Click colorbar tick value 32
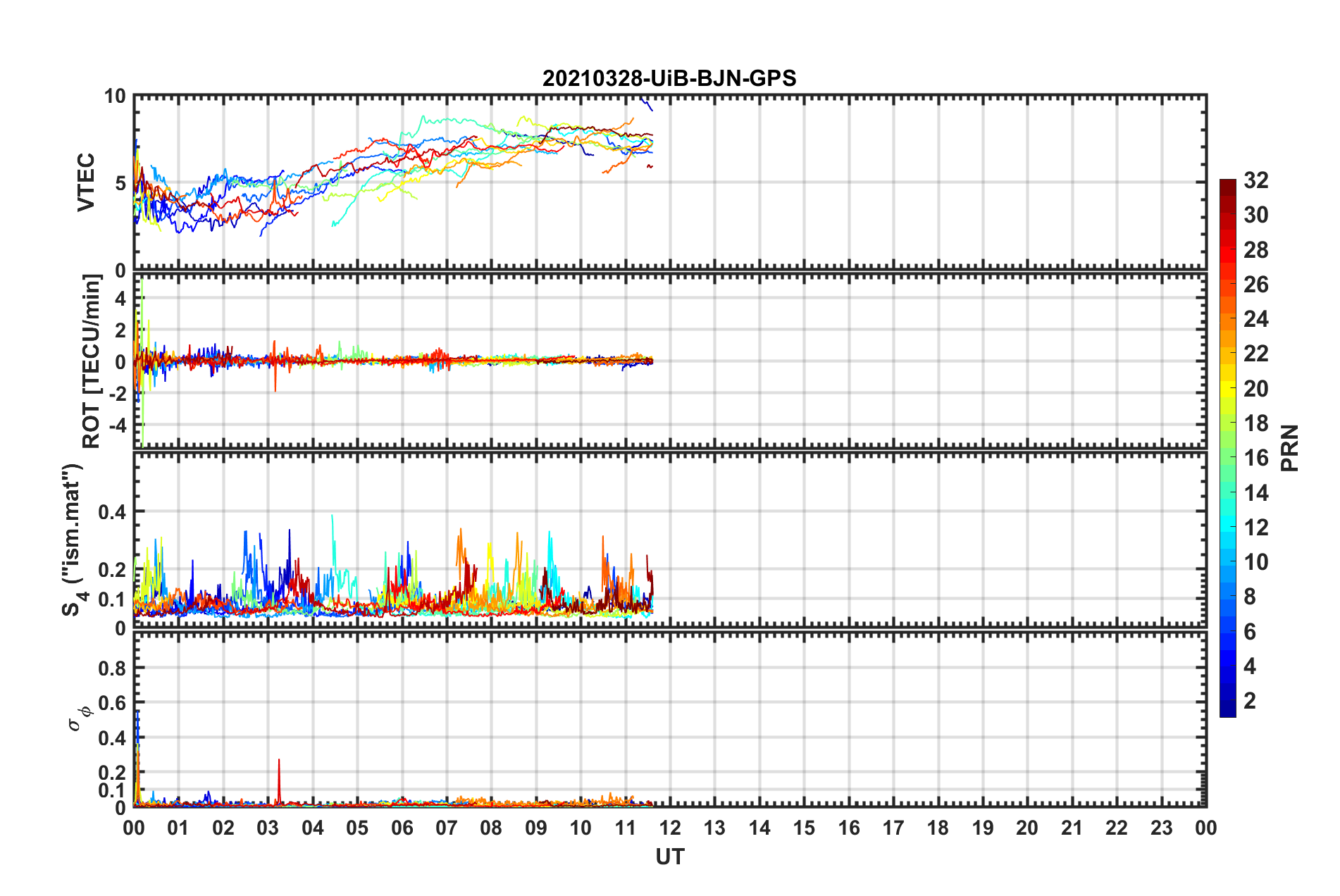The image size is (1340, 896). tap(1255, 180)
